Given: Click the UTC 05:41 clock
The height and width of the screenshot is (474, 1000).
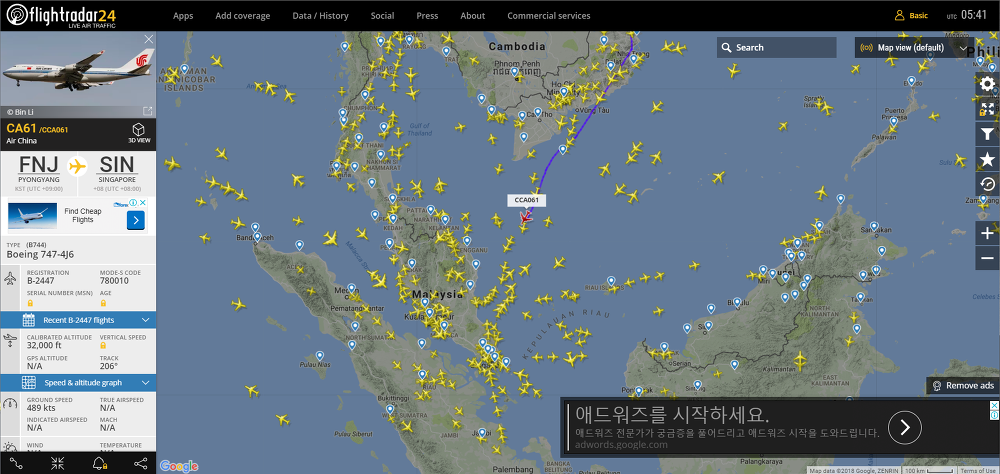Looking at the screenshot, I should click(x=967, y=15).
